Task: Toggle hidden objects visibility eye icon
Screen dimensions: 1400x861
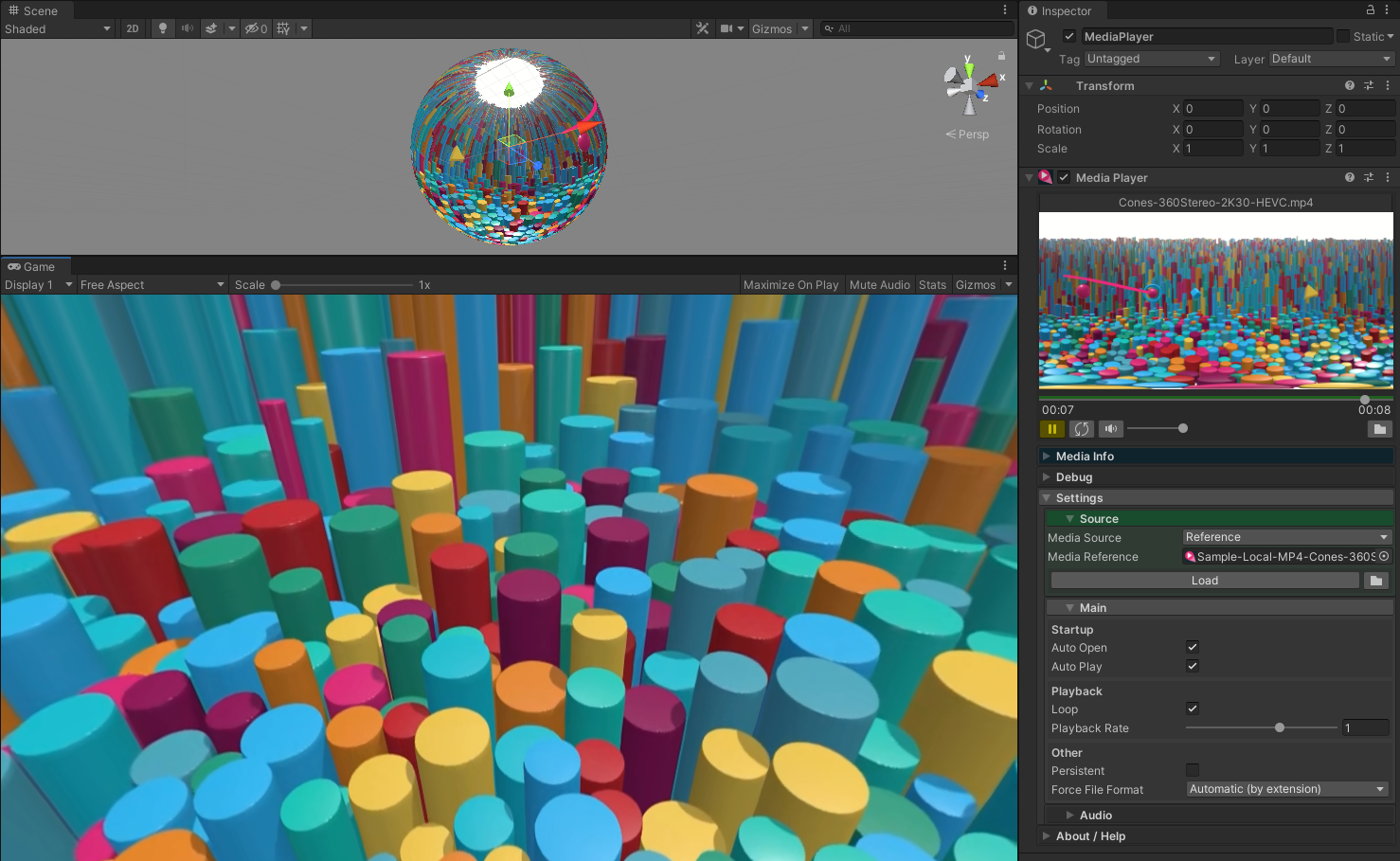Action: click(256, 28)
